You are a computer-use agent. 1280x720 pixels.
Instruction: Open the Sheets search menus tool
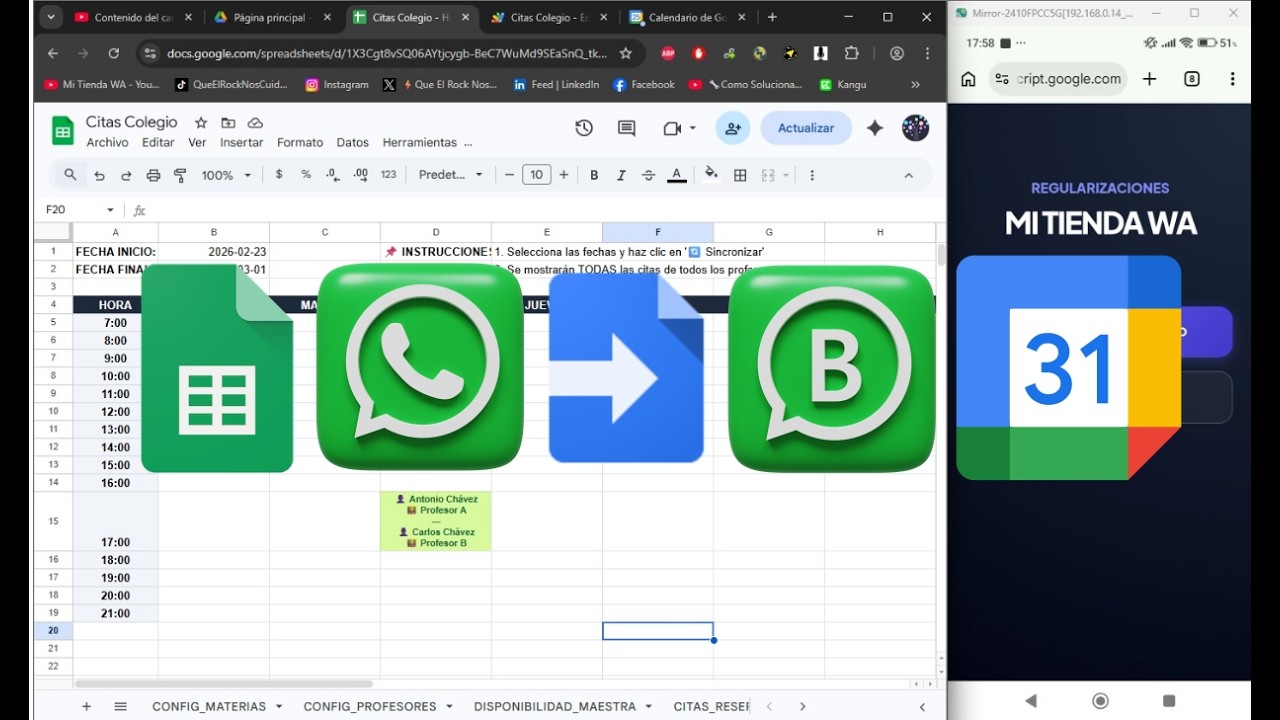[x=70, y=175]
